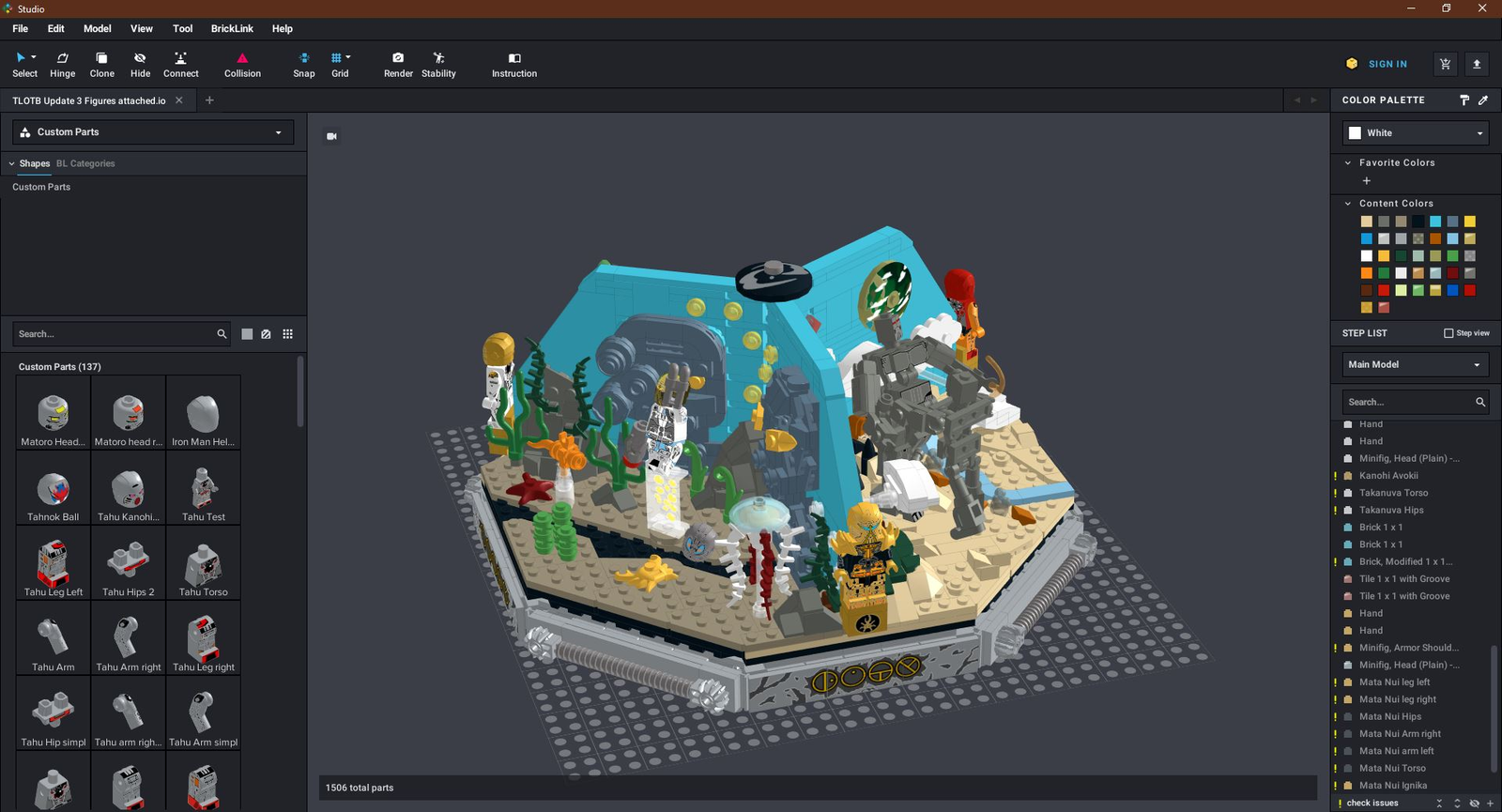Select Custom Parts in shapes list

click(41, 187)
